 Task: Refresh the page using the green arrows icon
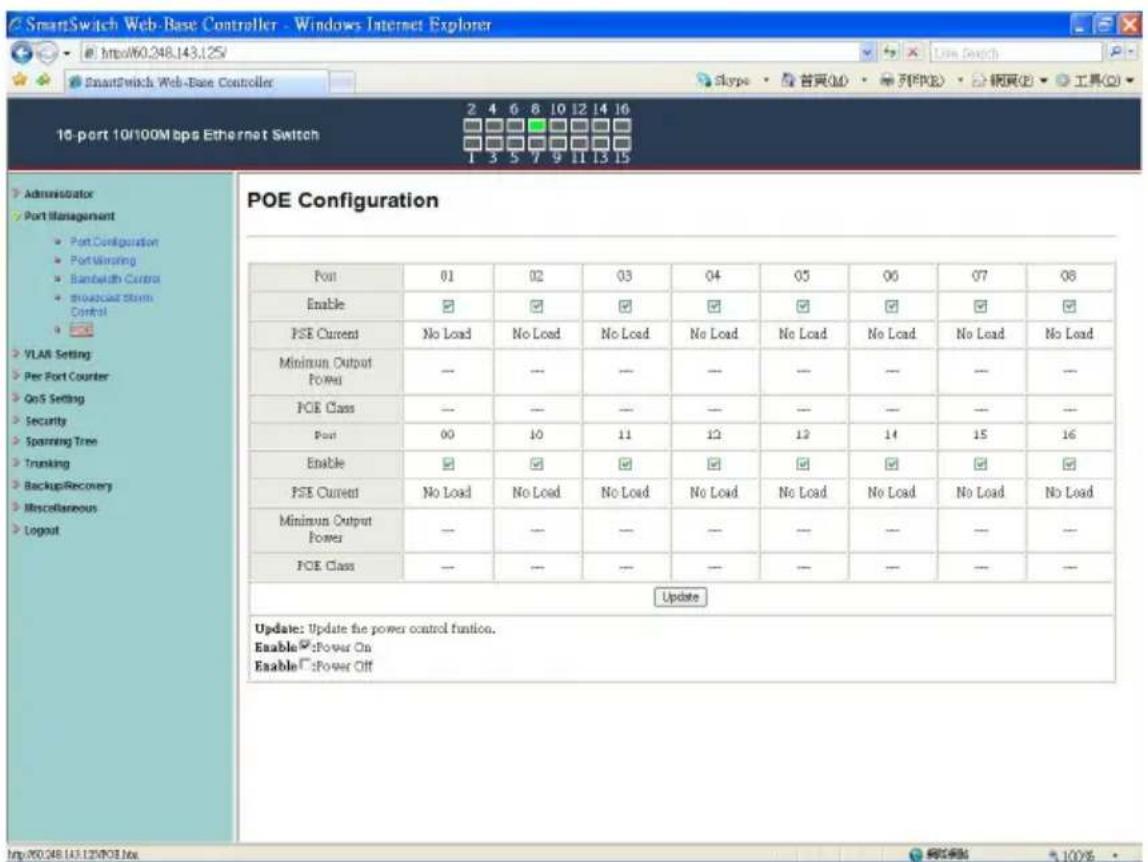(x=890, y=53)
